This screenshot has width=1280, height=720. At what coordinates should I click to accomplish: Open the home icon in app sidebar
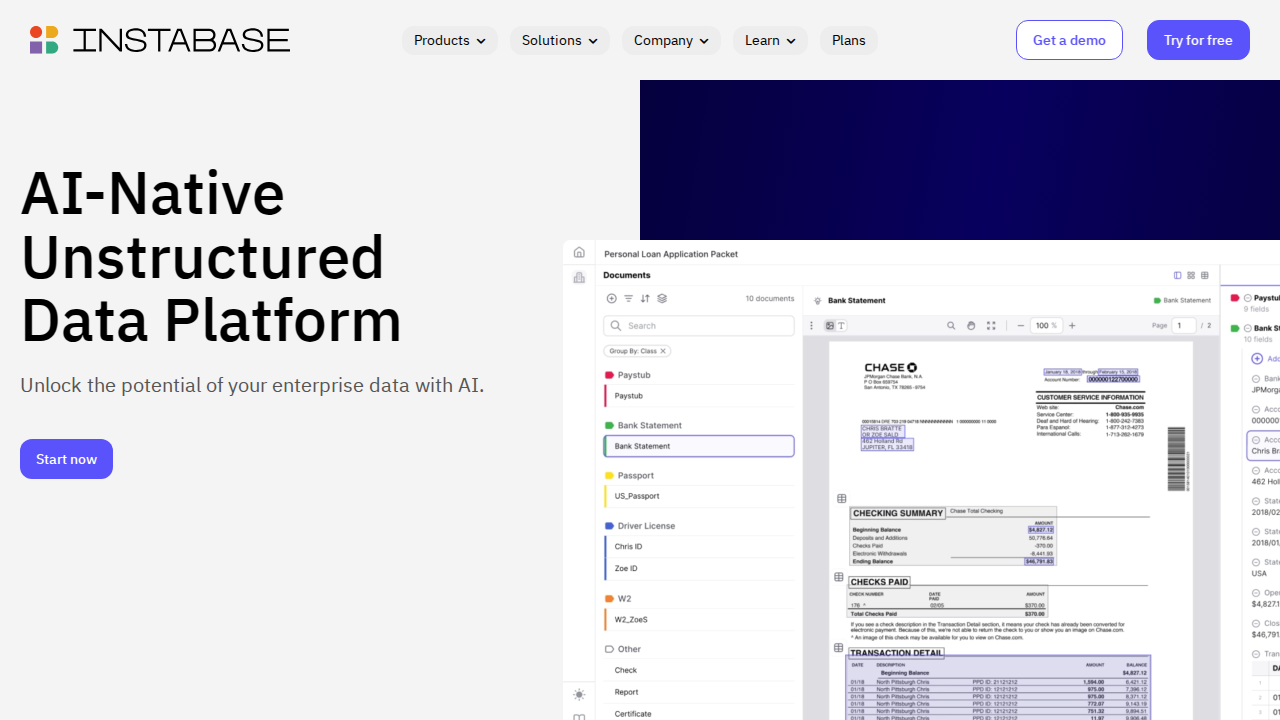[579, 252]
